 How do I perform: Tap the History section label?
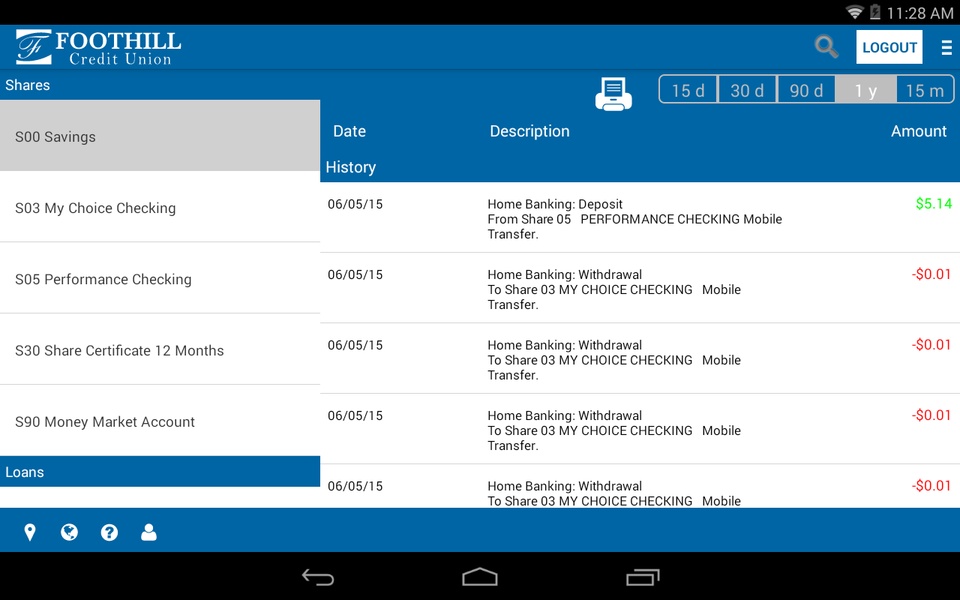pos(351,167)
